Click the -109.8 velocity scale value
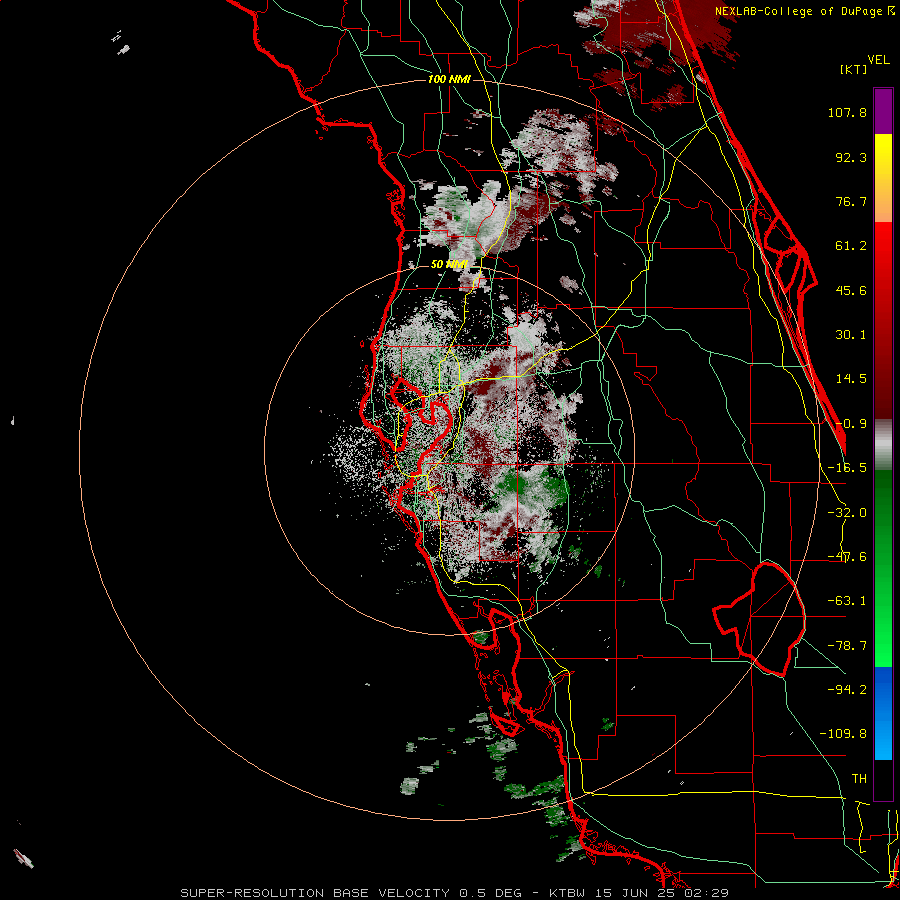This screenshot has height=900, width=900. click(843, 734)
